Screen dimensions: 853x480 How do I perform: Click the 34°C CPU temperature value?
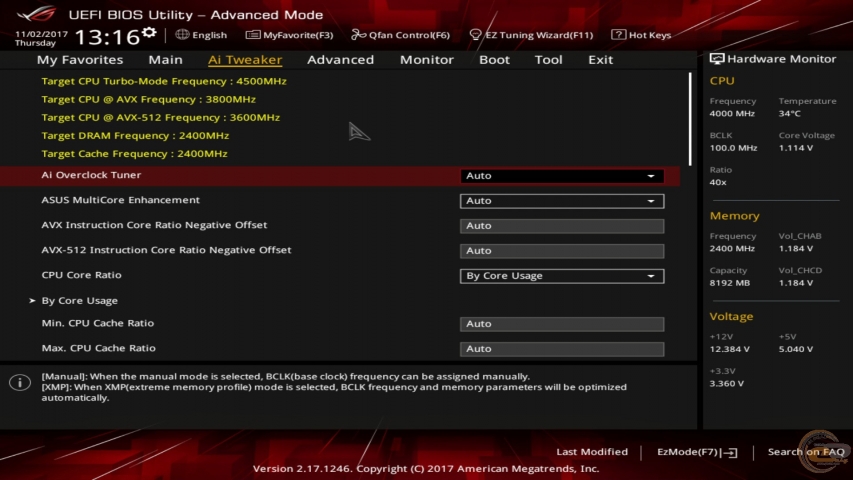(789, 114)
